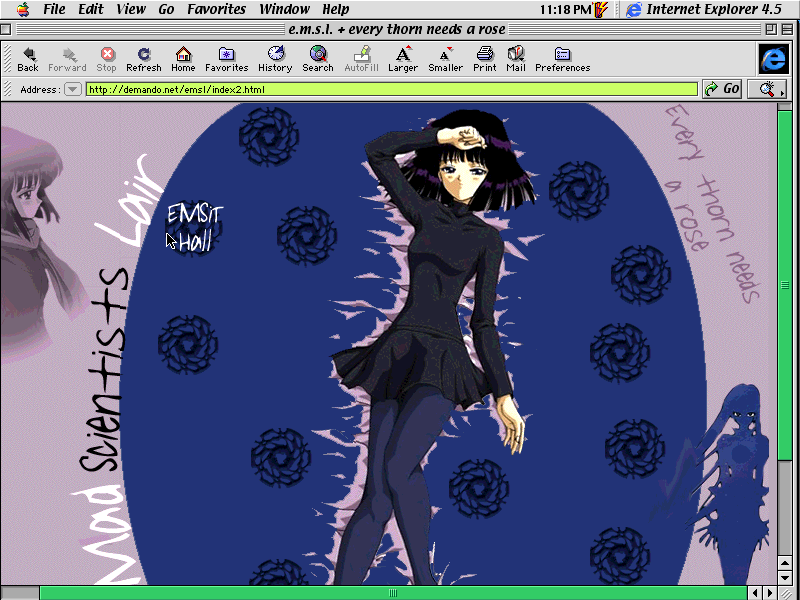Open the Mail toolbar icon
Screen dimensions: 800x600
click(516, 58)
